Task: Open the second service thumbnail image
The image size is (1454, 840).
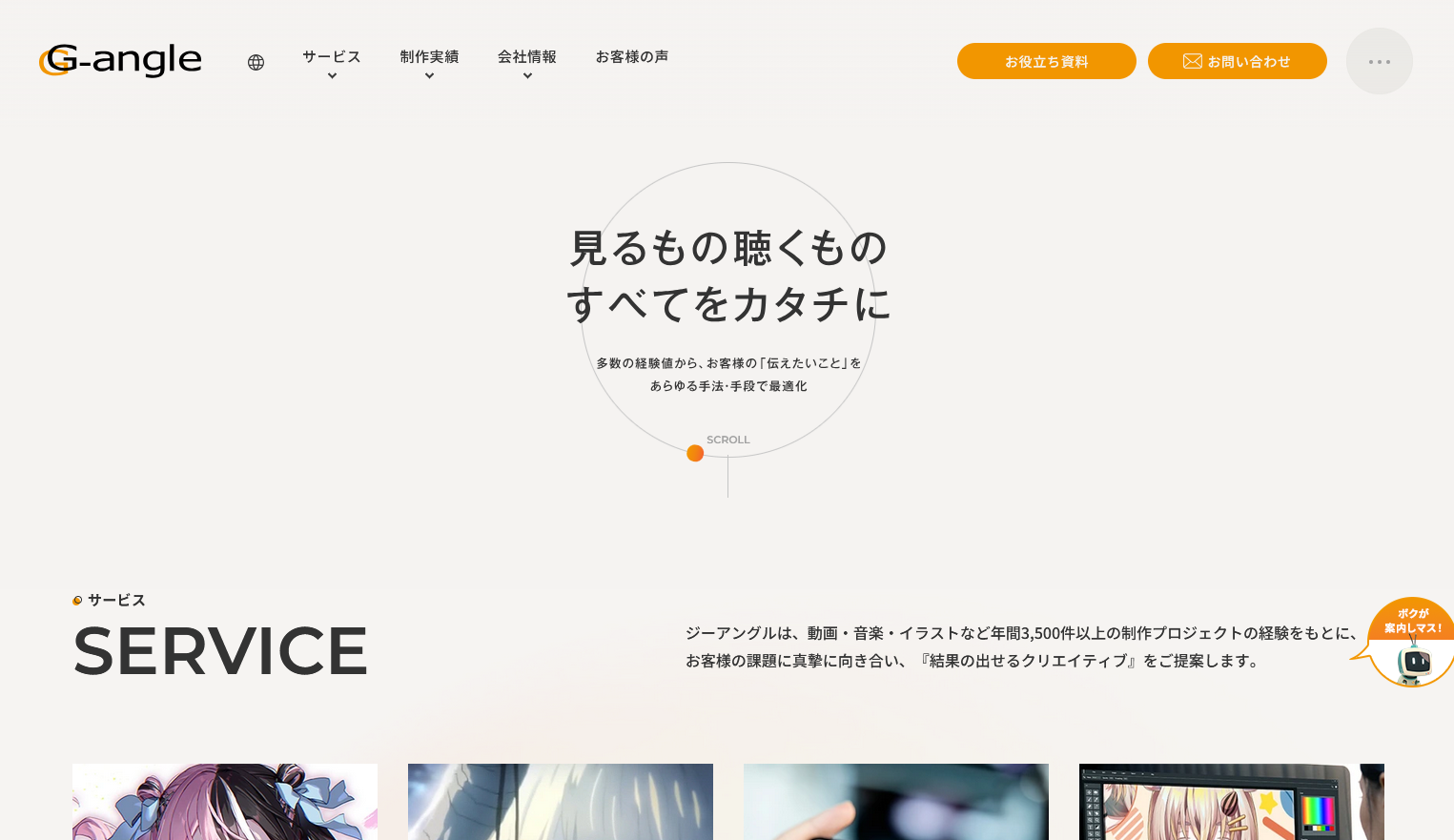Action: pyautogui.click(x=561, y=801)
